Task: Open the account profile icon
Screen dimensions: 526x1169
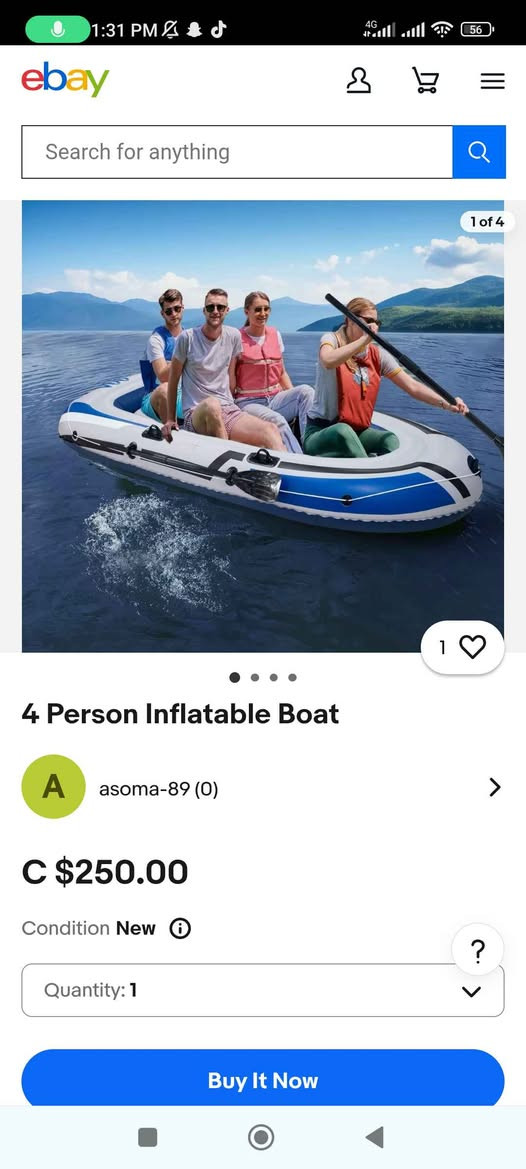Action: (358, 81)
